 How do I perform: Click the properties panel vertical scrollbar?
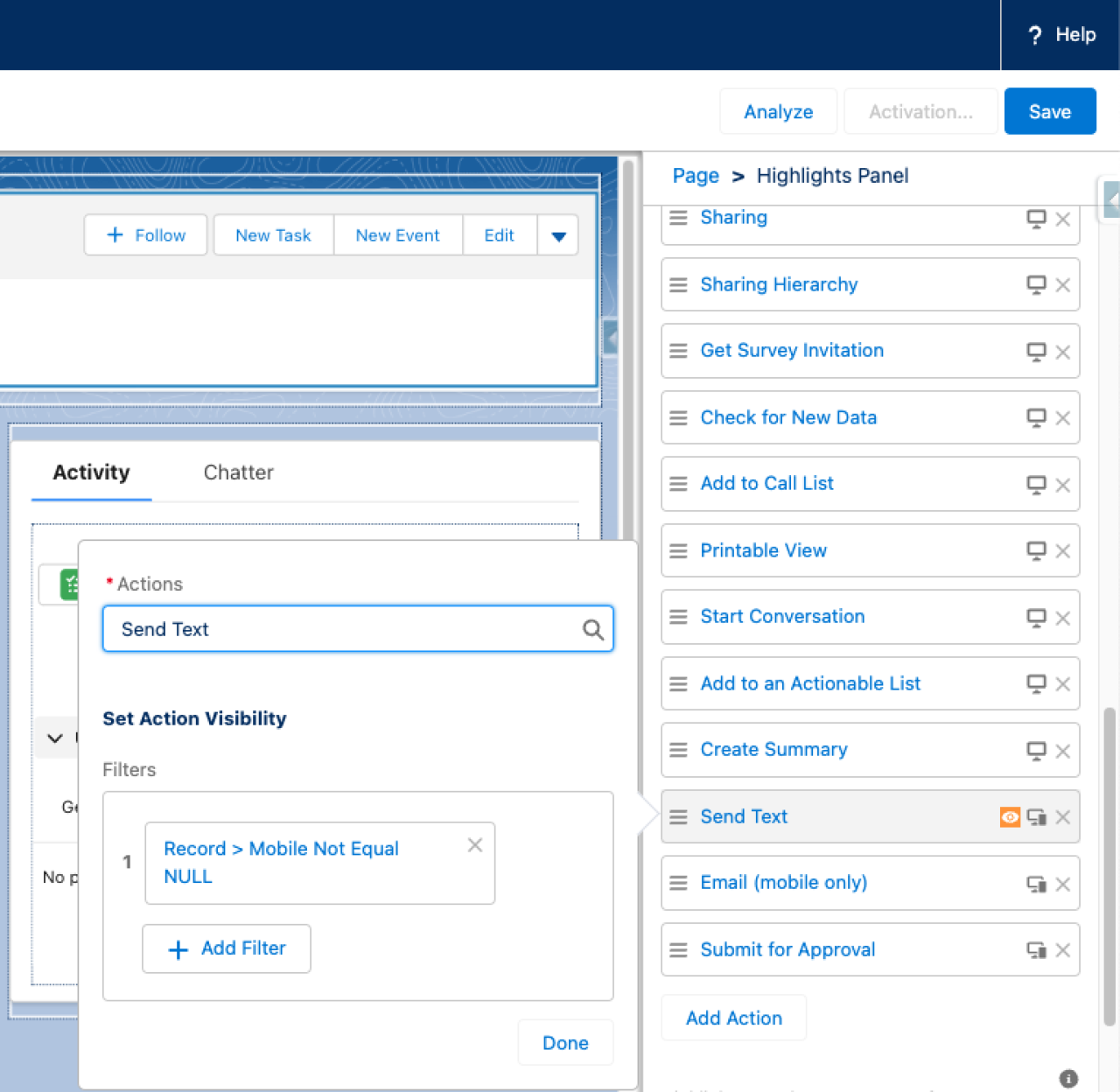(1109, 866)
